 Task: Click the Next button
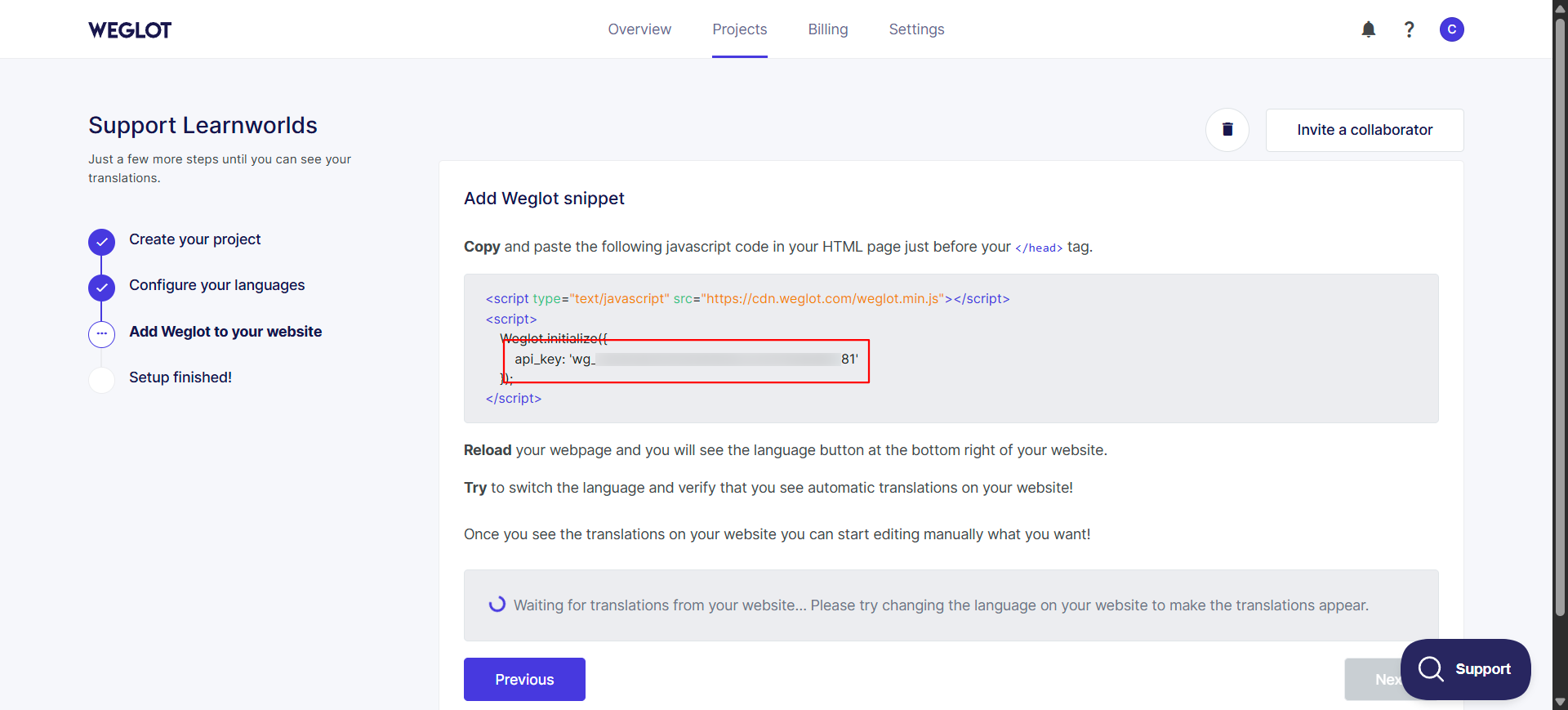pyautogui.click(x=1374, y=679)
